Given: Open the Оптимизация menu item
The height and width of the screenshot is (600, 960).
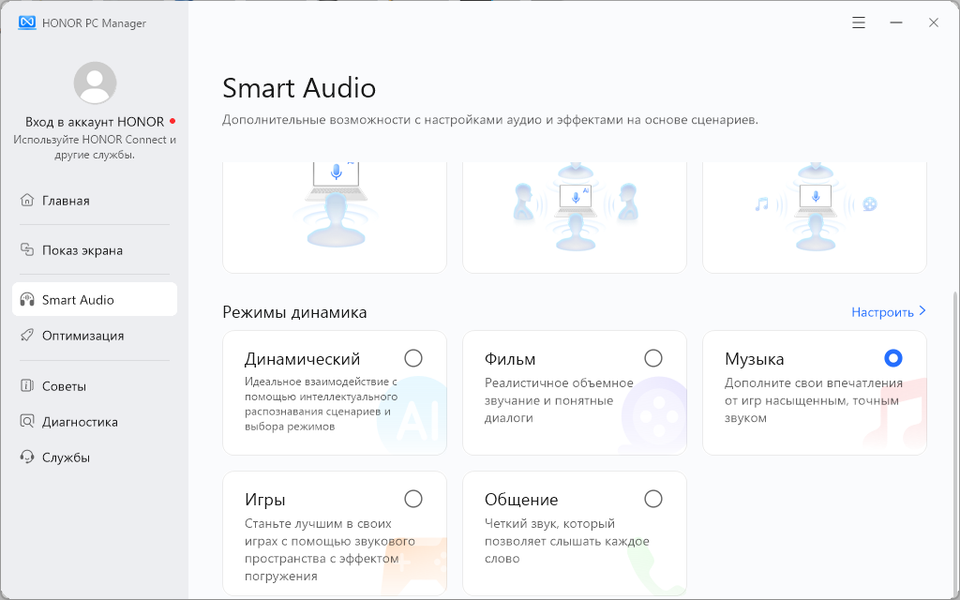Looking at the screenshot, I should (95, 336).
